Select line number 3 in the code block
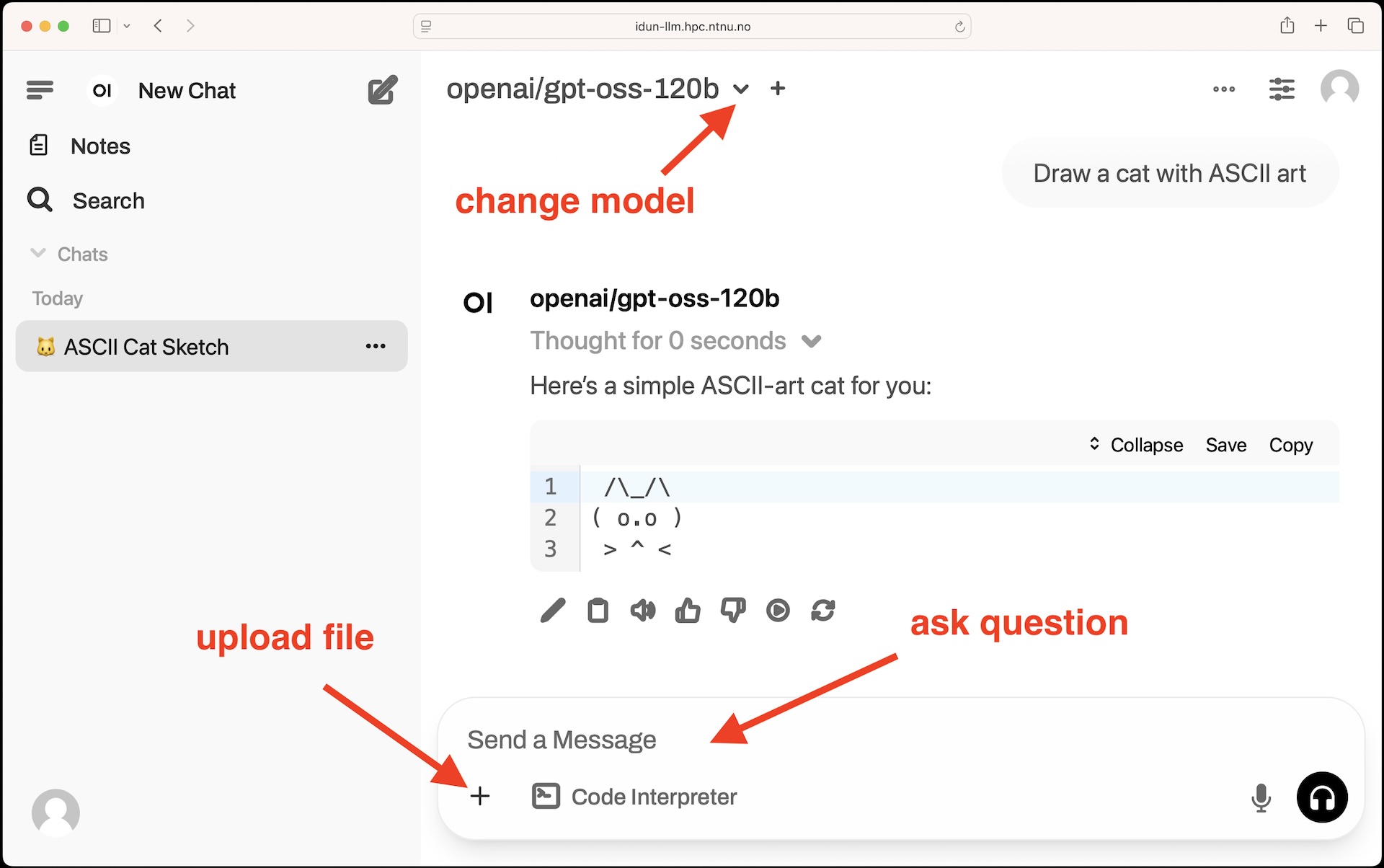The image size is (1384, 868). 551,549
